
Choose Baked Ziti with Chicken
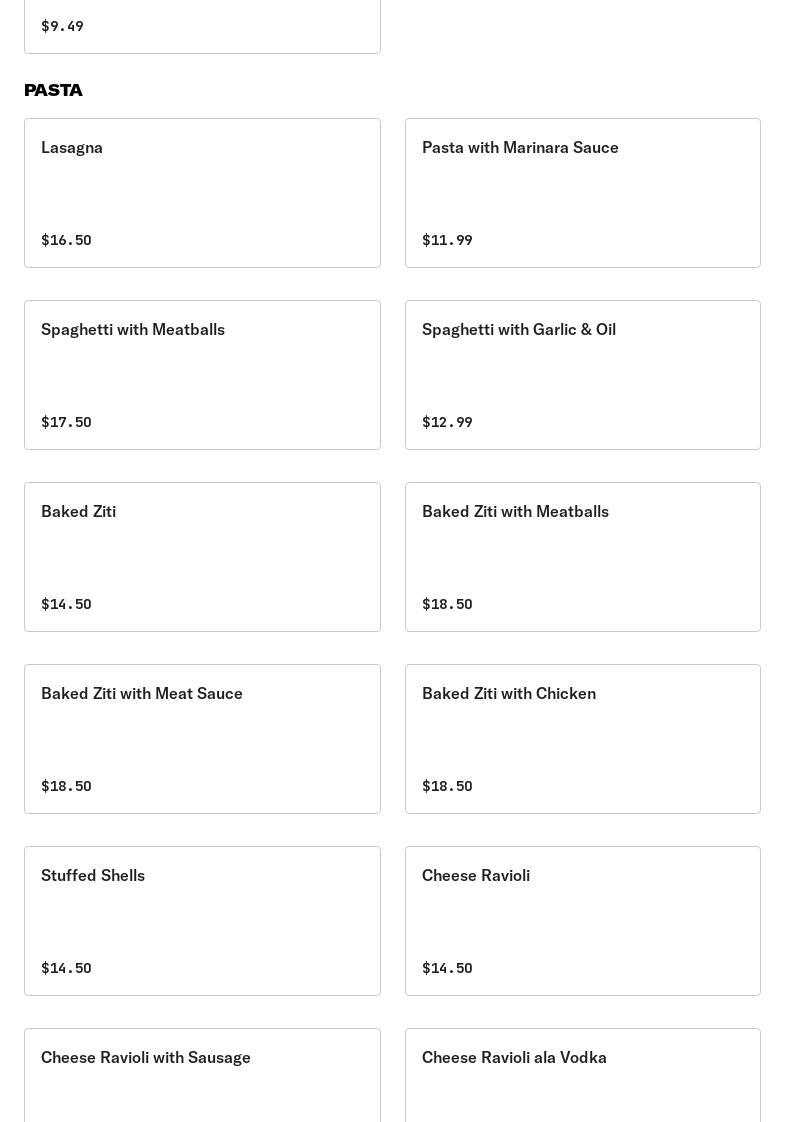582,739
